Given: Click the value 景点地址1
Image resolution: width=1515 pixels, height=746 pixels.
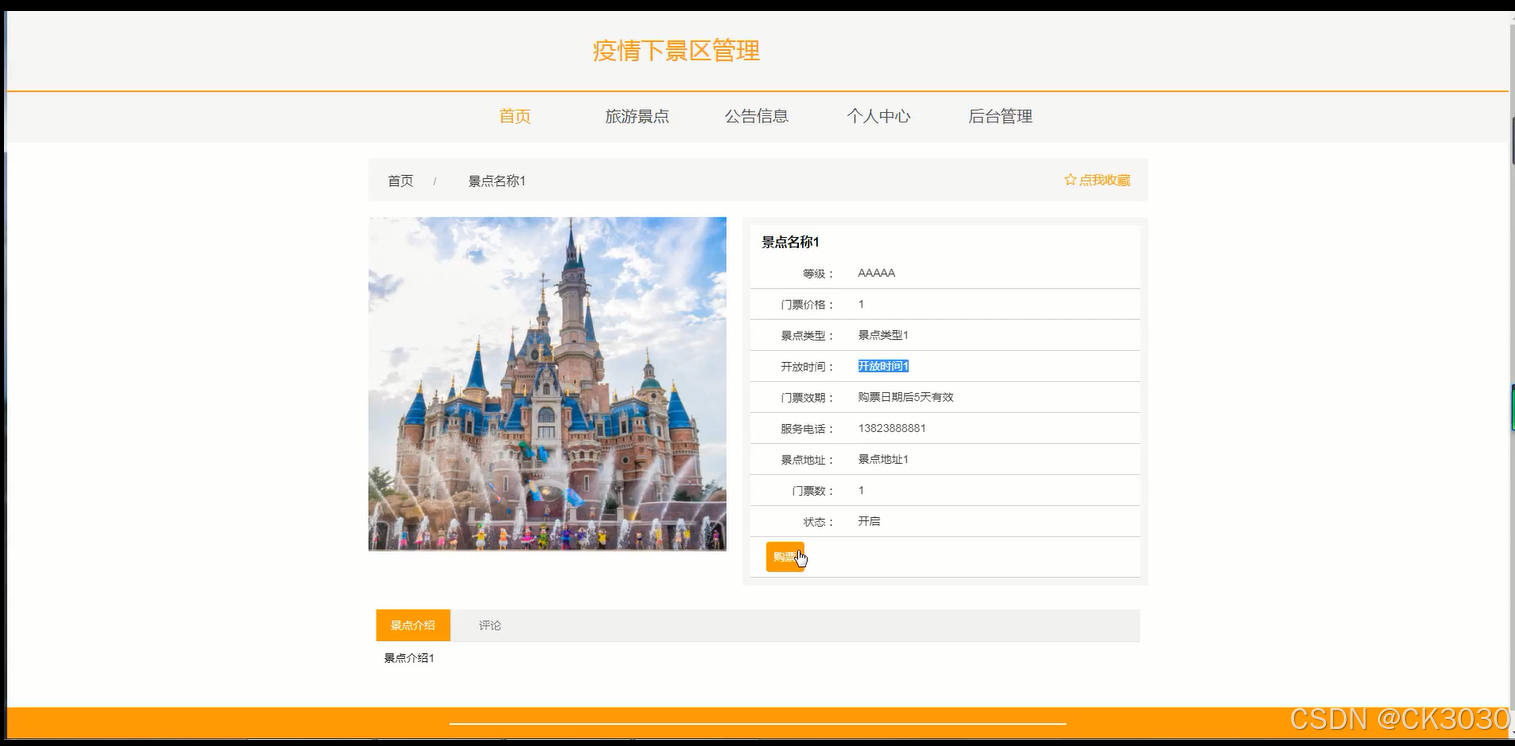Looking at the screenshot, I should coord(883,459).
